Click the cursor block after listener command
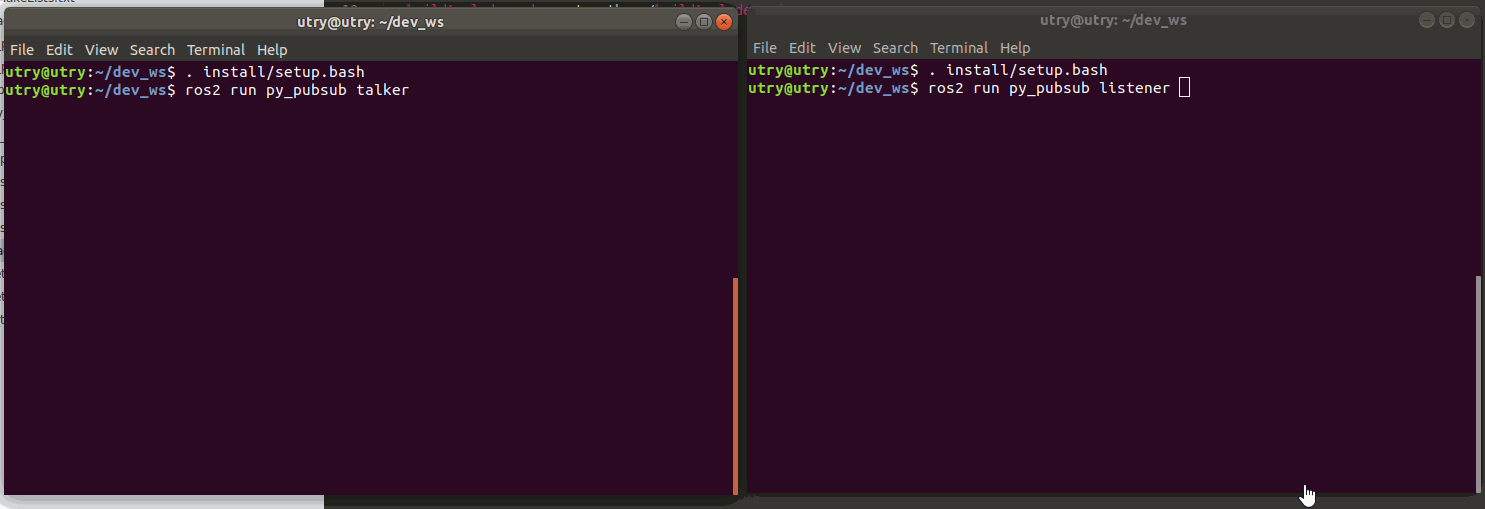This screenshot has height=509, width=1485. click(1184, 88)
